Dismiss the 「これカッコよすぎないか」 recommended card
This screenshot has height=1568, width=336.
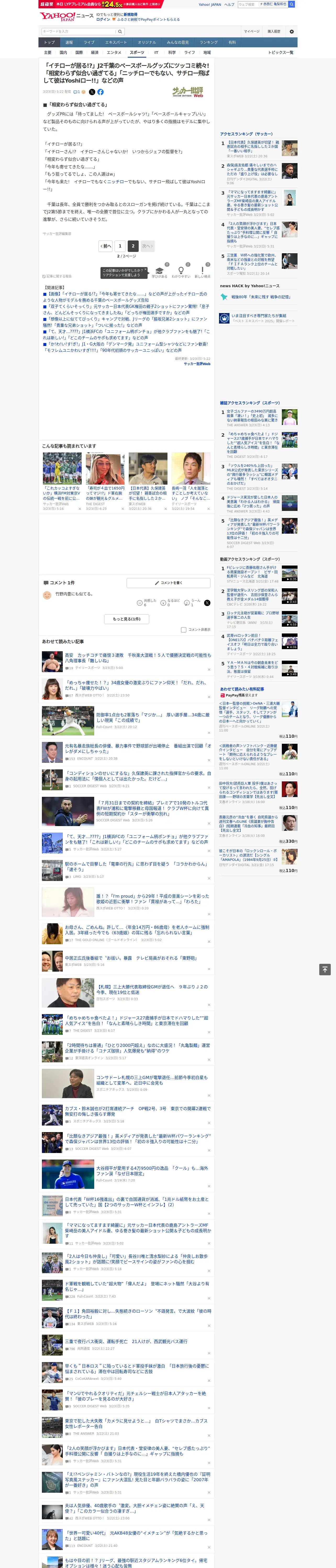(80, 509)
